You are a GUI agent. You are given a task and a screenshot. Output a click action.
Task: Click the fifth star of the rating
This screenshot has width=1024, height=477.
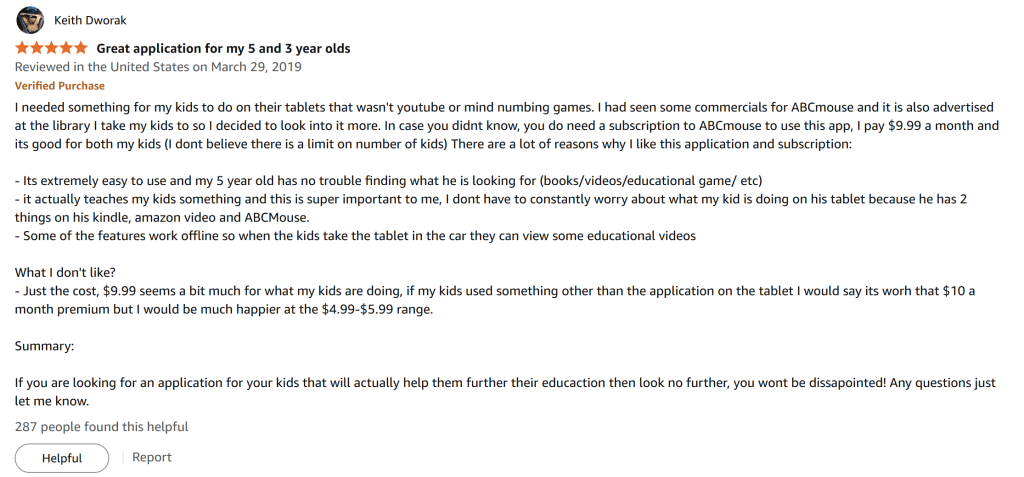coord(81,48)
